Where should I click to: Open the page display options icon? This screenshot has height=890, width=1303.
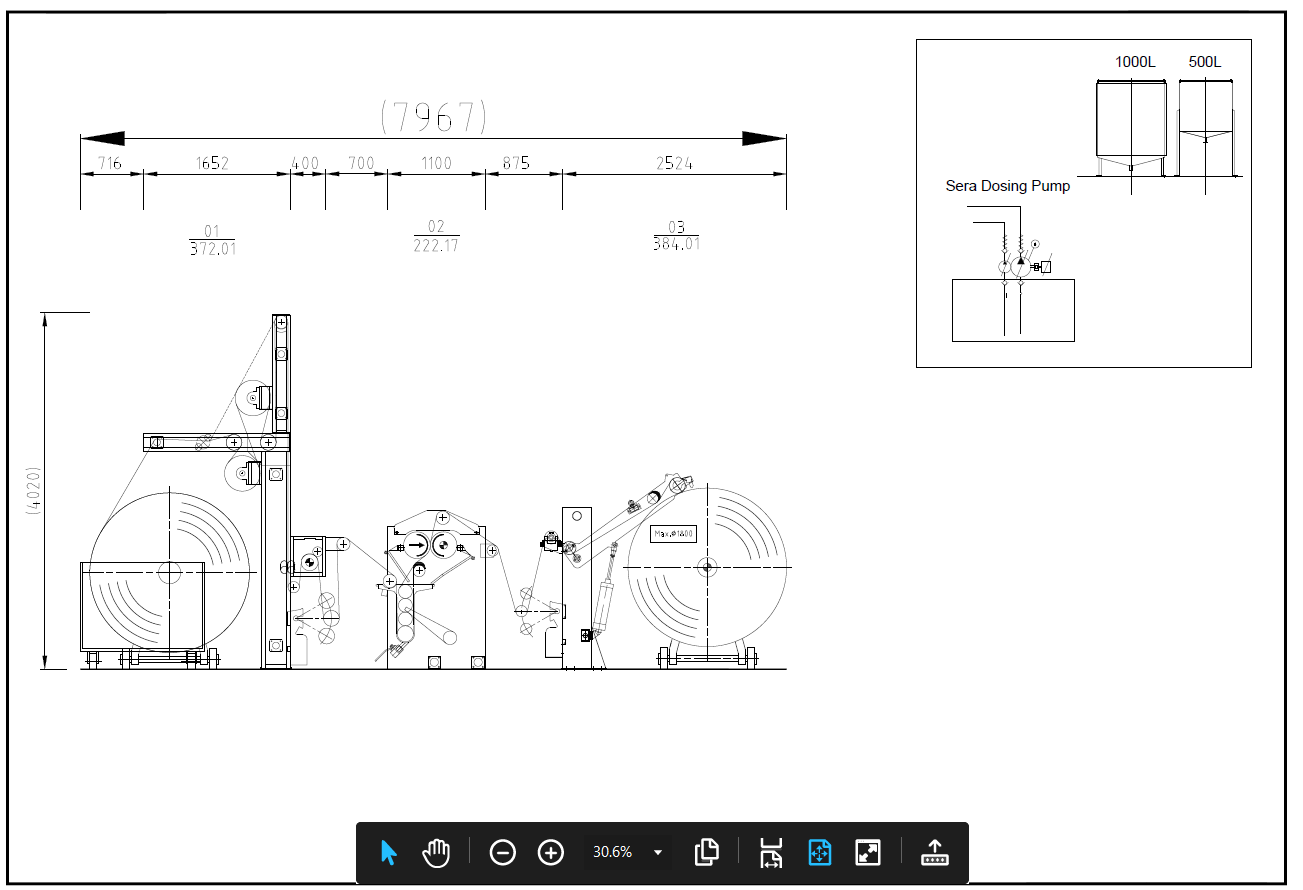coord(707,852)
